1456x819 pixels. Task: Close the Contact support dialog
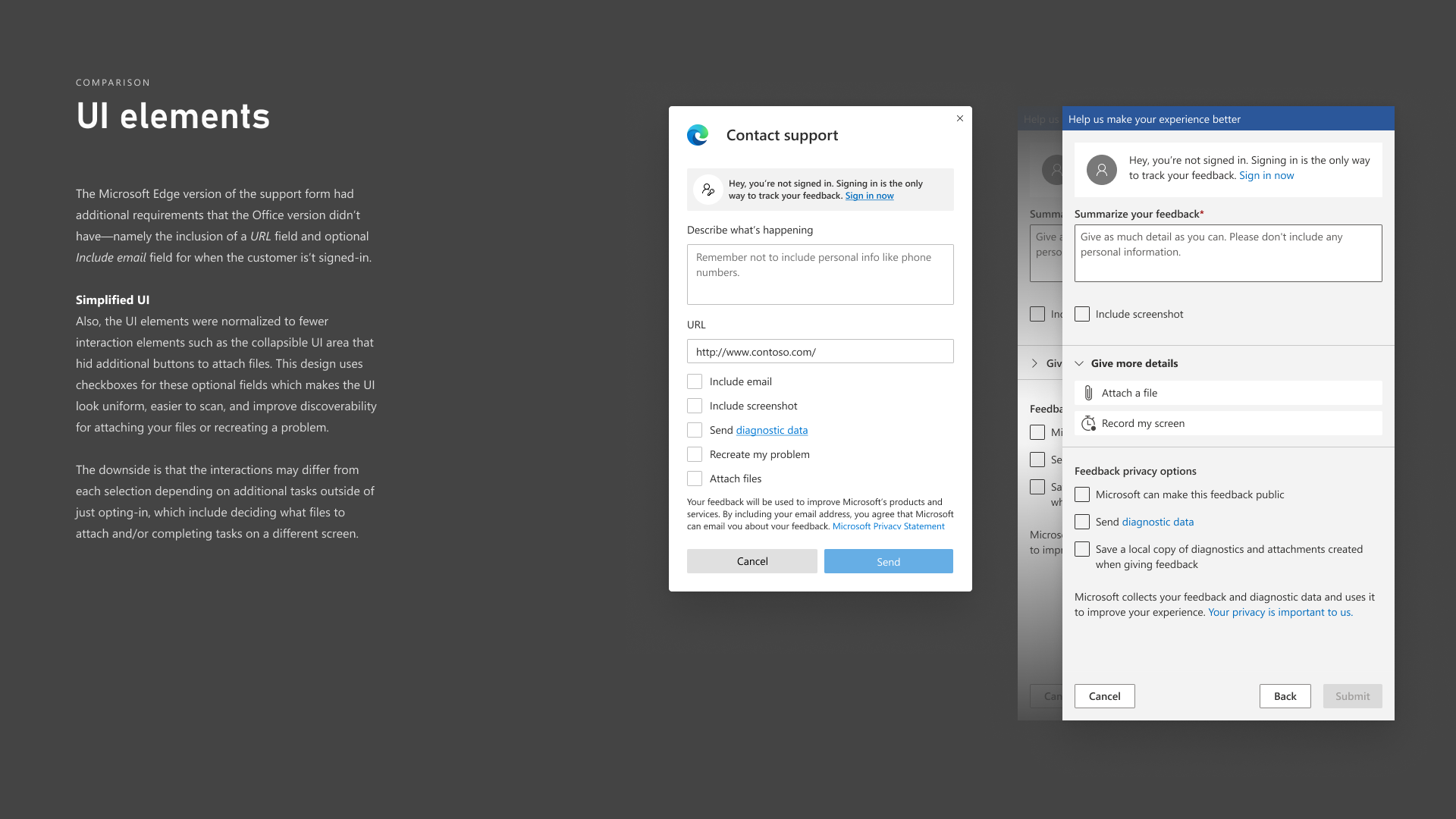click(x=960, y=118)
